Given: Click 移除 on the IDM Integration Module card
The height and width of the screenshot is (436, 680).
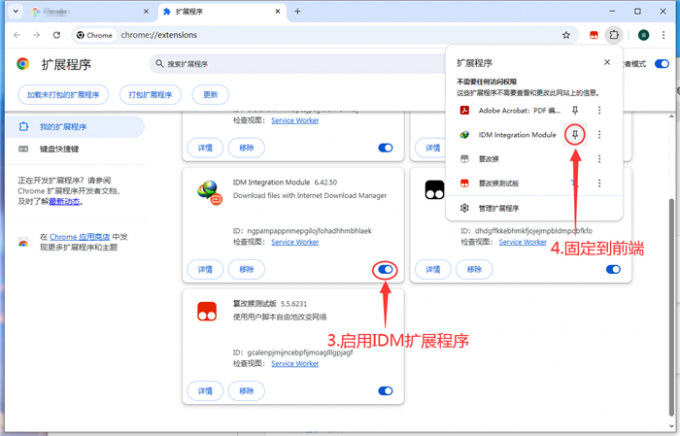Looking at the screenshot, I should click(x=246, y=269).
